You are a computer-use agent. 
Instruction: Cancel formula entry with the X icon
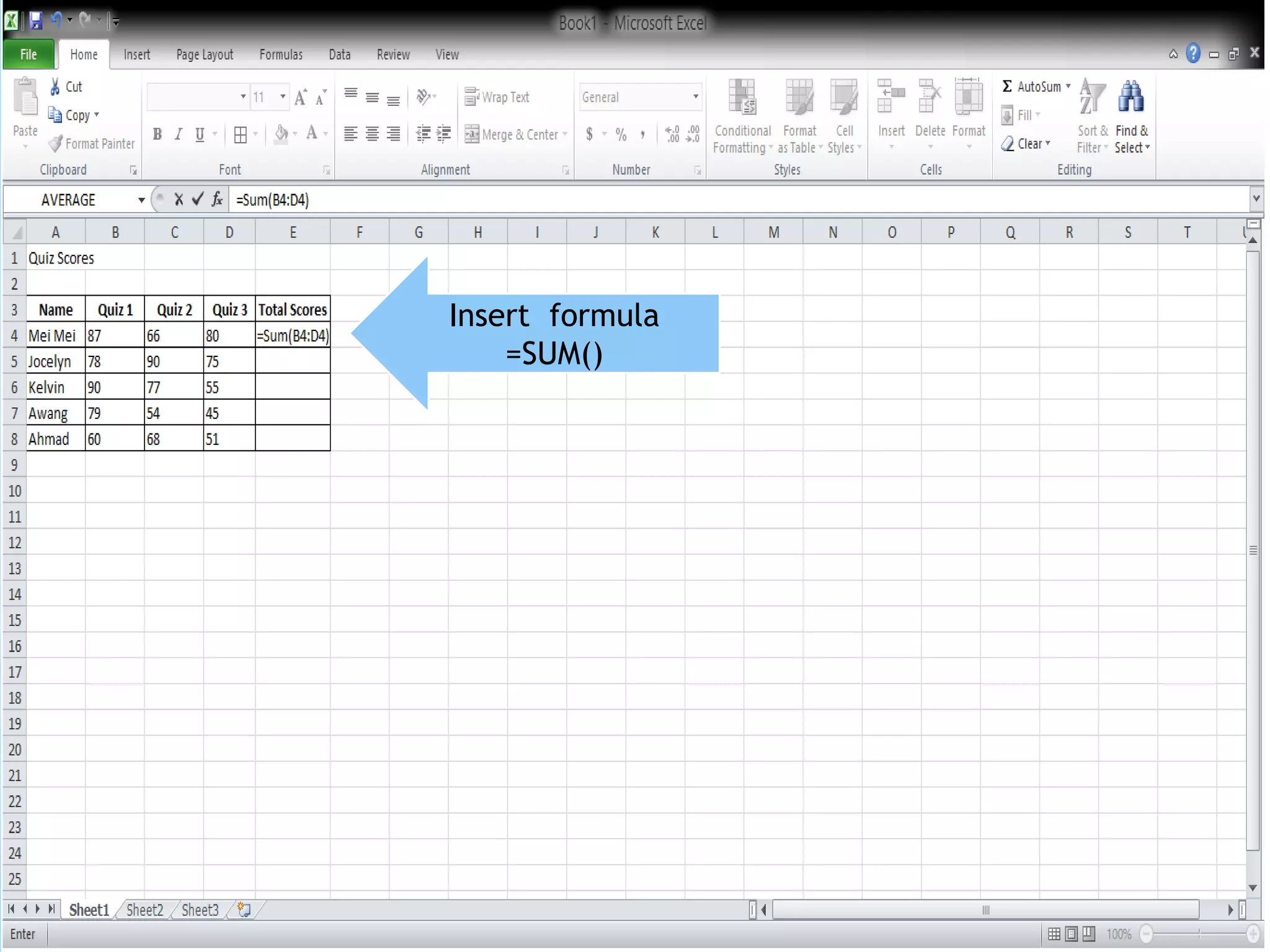pyautogui.click(x=179, y=200)
